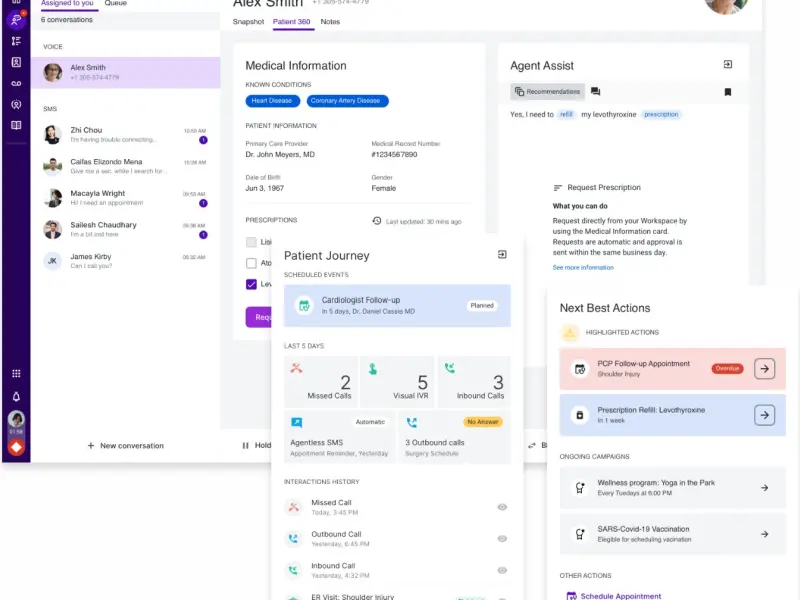Open the Sailesh Chaudhary SMS conversation
800x600 pixels.
pos(126,230)
